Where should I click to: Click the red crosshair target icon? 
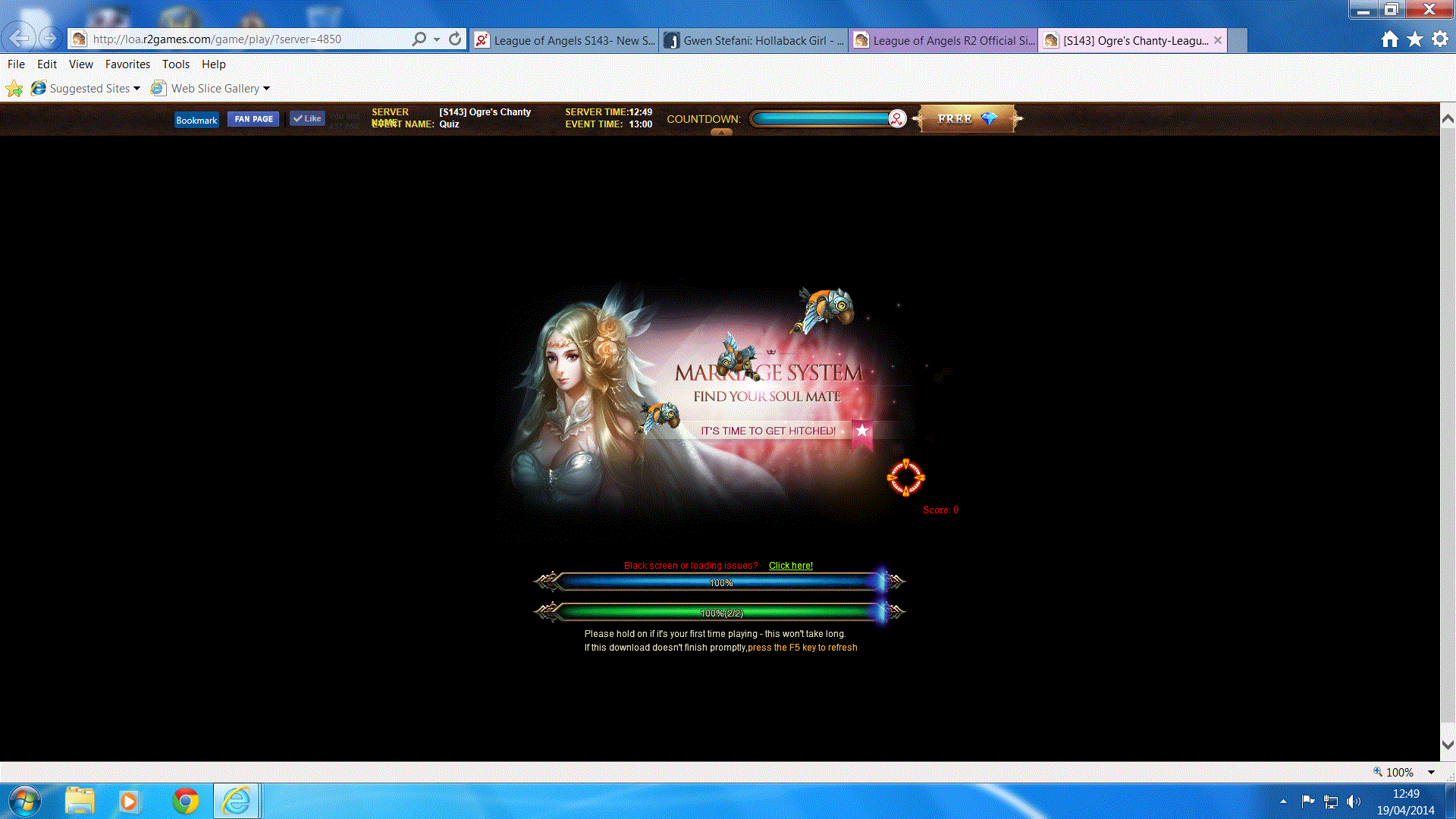pyautogui.click(x=905, y=478)
